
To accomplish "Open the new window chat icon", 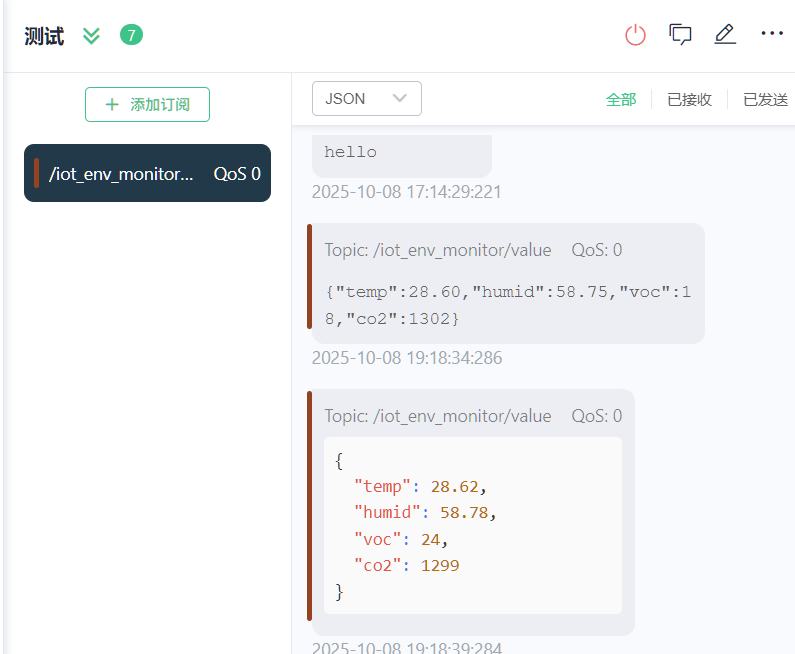I will pyautogui.click(x=680, y=35).
